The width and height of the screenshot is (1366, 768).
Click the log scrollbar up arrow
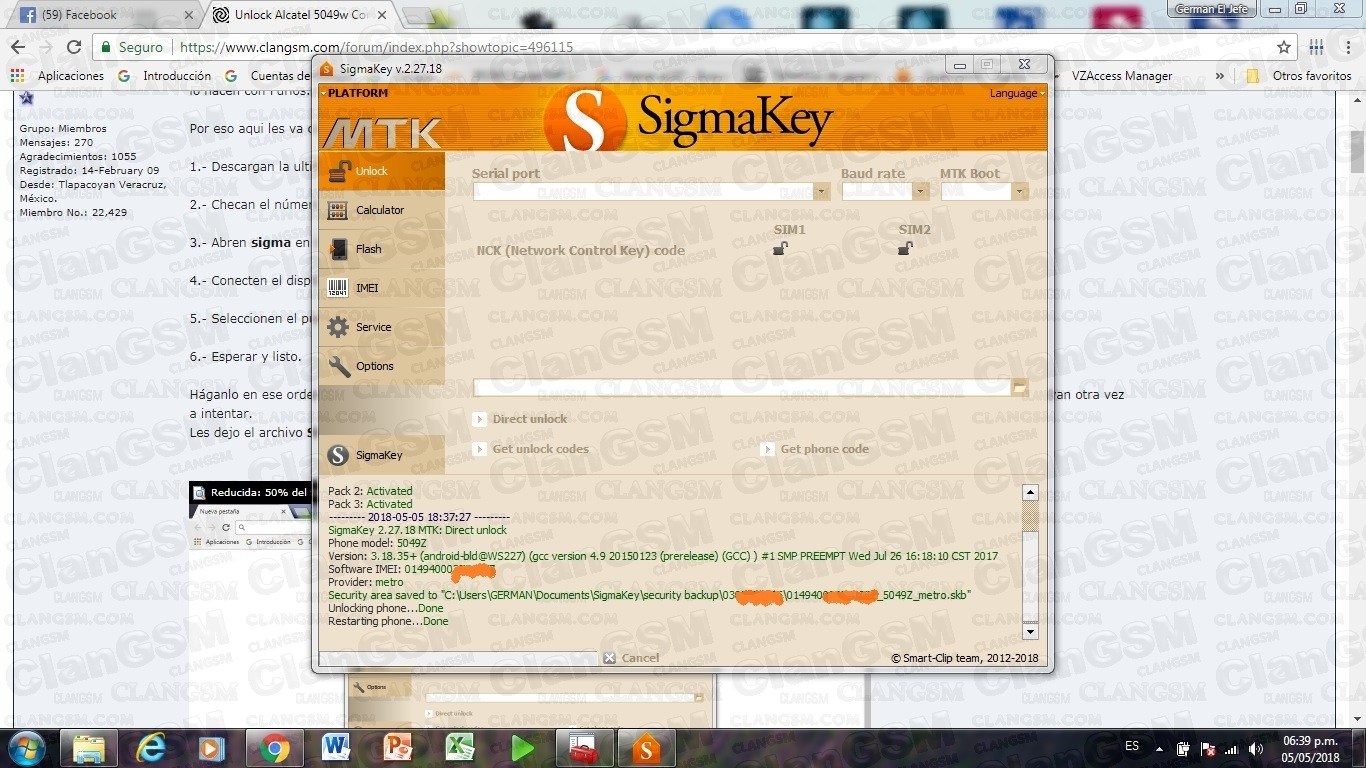point(1030,493)
